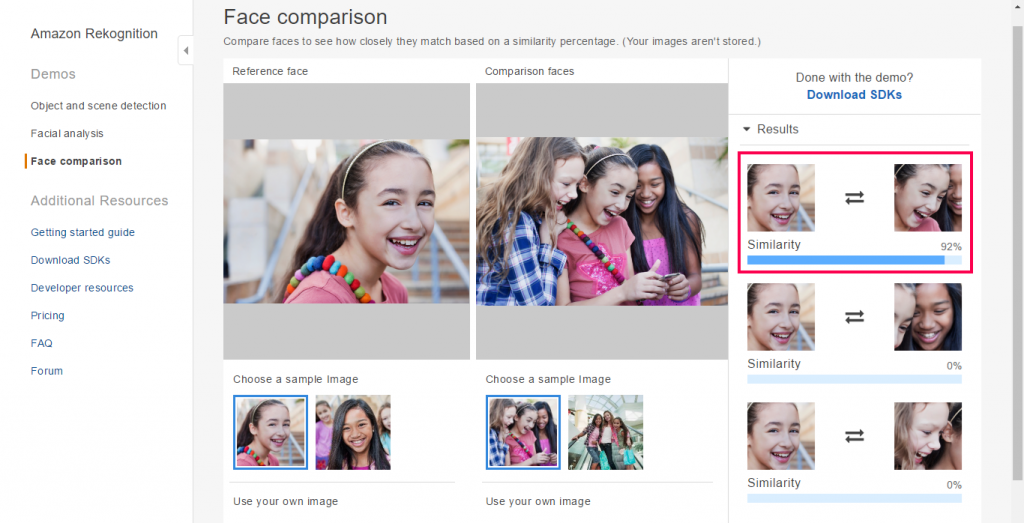This screenshot has width=1024, height=523.
Task: Click the large Reference face image
Action: [346, 221]
